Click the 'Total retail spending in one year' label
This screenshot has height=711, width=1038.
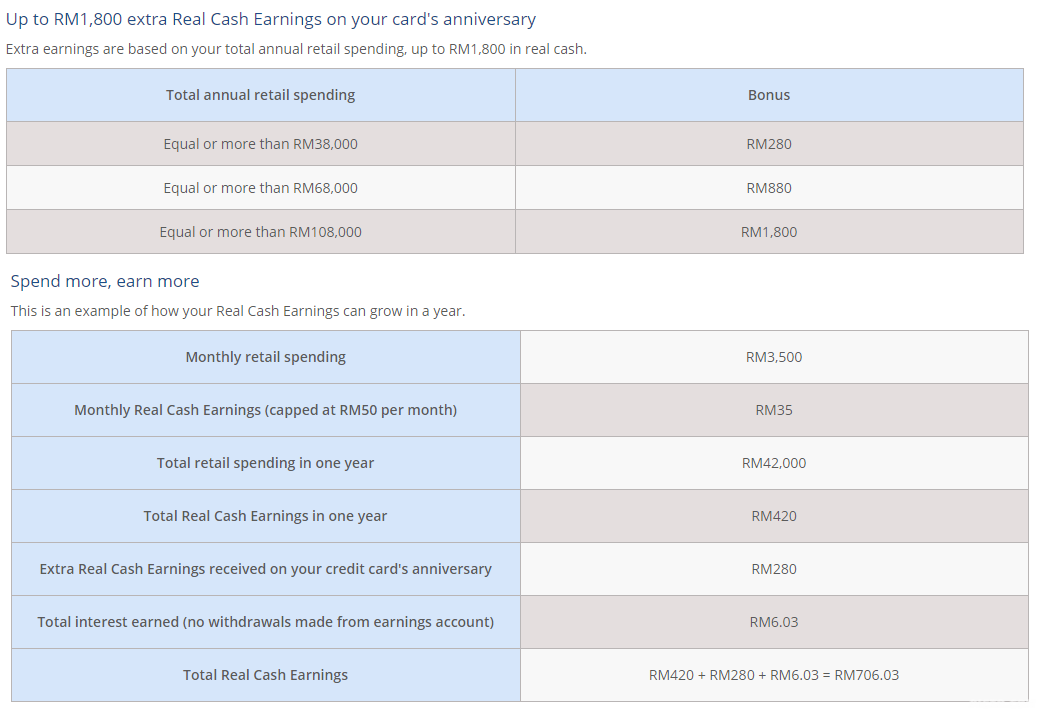point(265,463)
